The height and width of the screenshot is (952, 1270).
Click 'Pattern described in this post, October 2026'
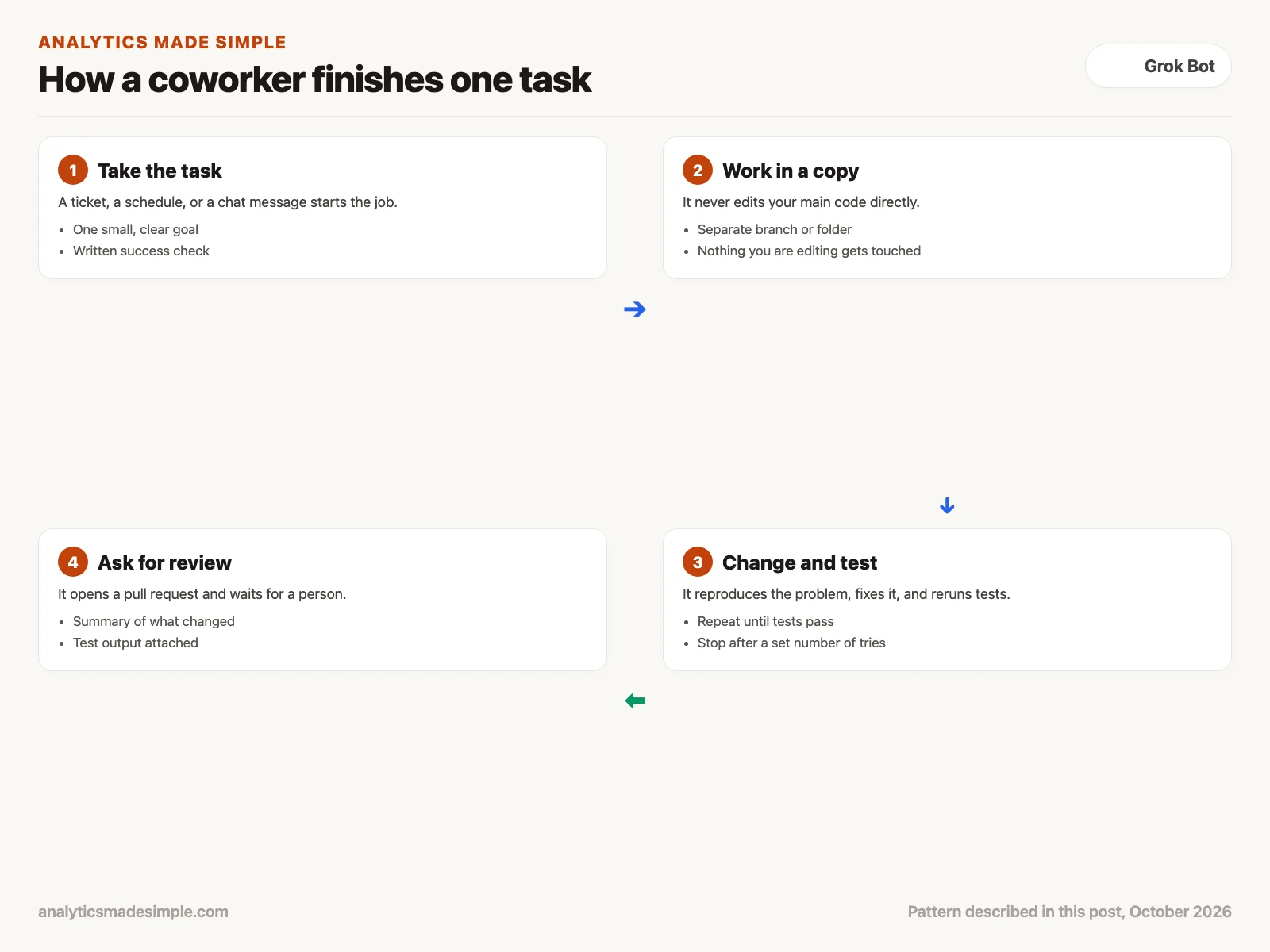(1070, 912)
